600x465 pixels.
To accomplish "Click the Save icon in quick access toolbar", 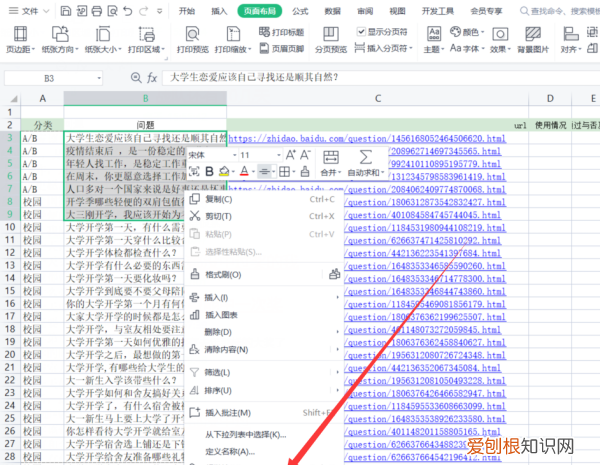I will pos(65,11).
